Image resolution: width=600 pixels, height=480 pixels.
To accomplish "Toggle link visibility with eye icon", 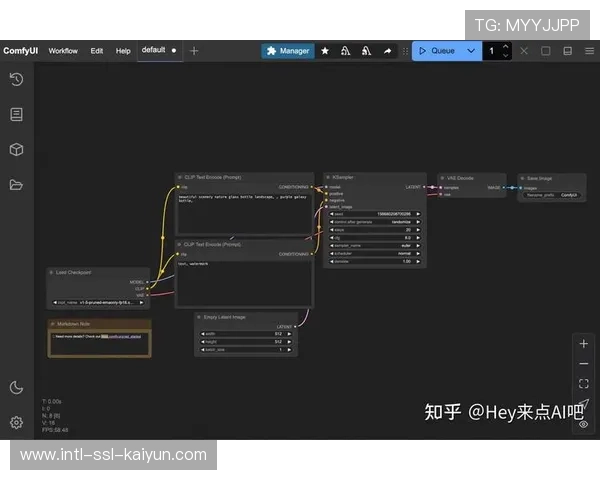I will tap(584, 424).
